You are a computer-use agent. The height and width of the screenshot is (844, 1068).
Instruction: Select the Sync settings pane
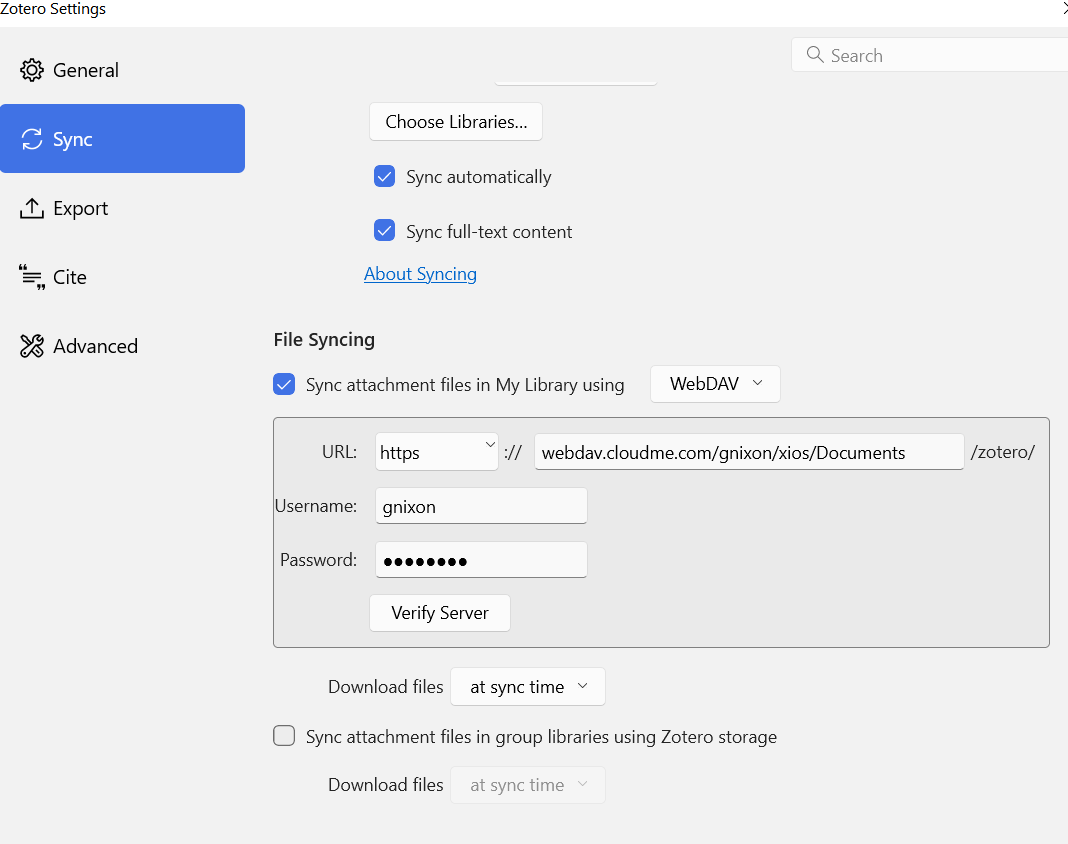pyautogui.click(x=123, y=139)
